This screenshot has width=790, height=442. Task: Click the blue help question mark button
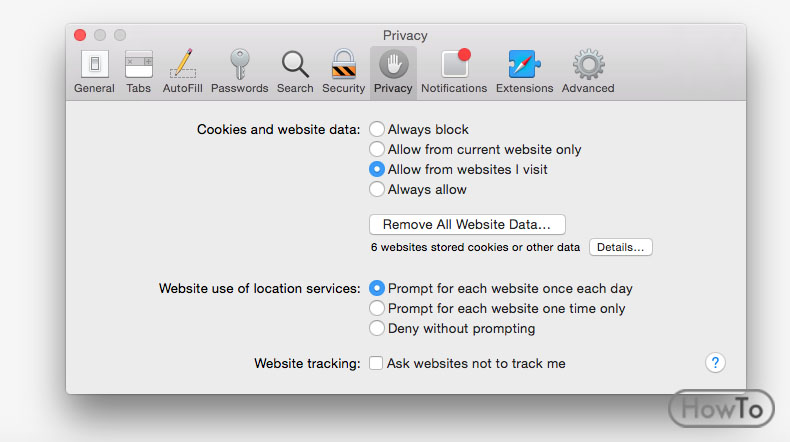pyautogui.click(x=715, y=363)
